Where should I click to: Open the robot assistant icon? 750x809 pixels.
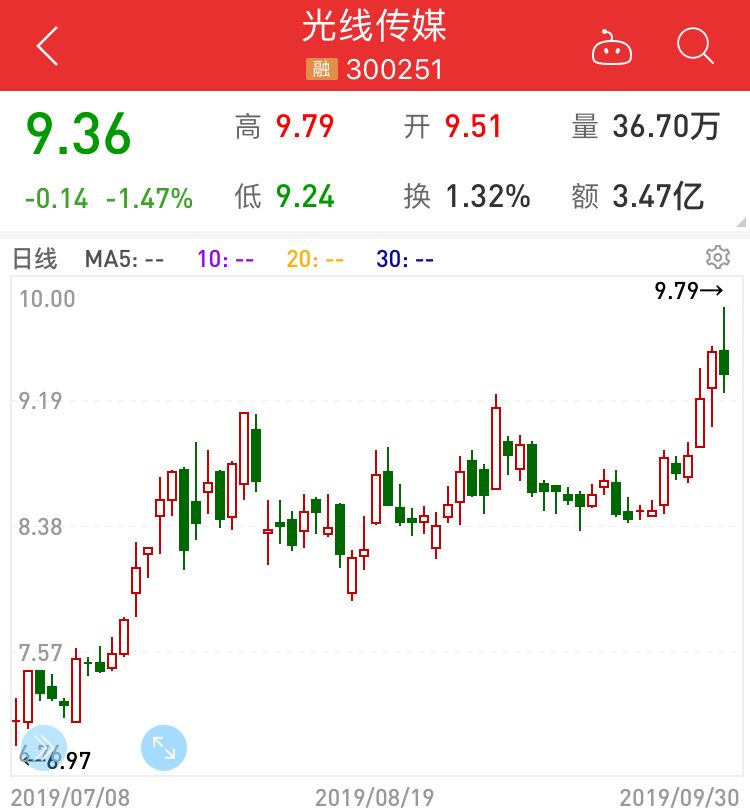click(611, 47)
